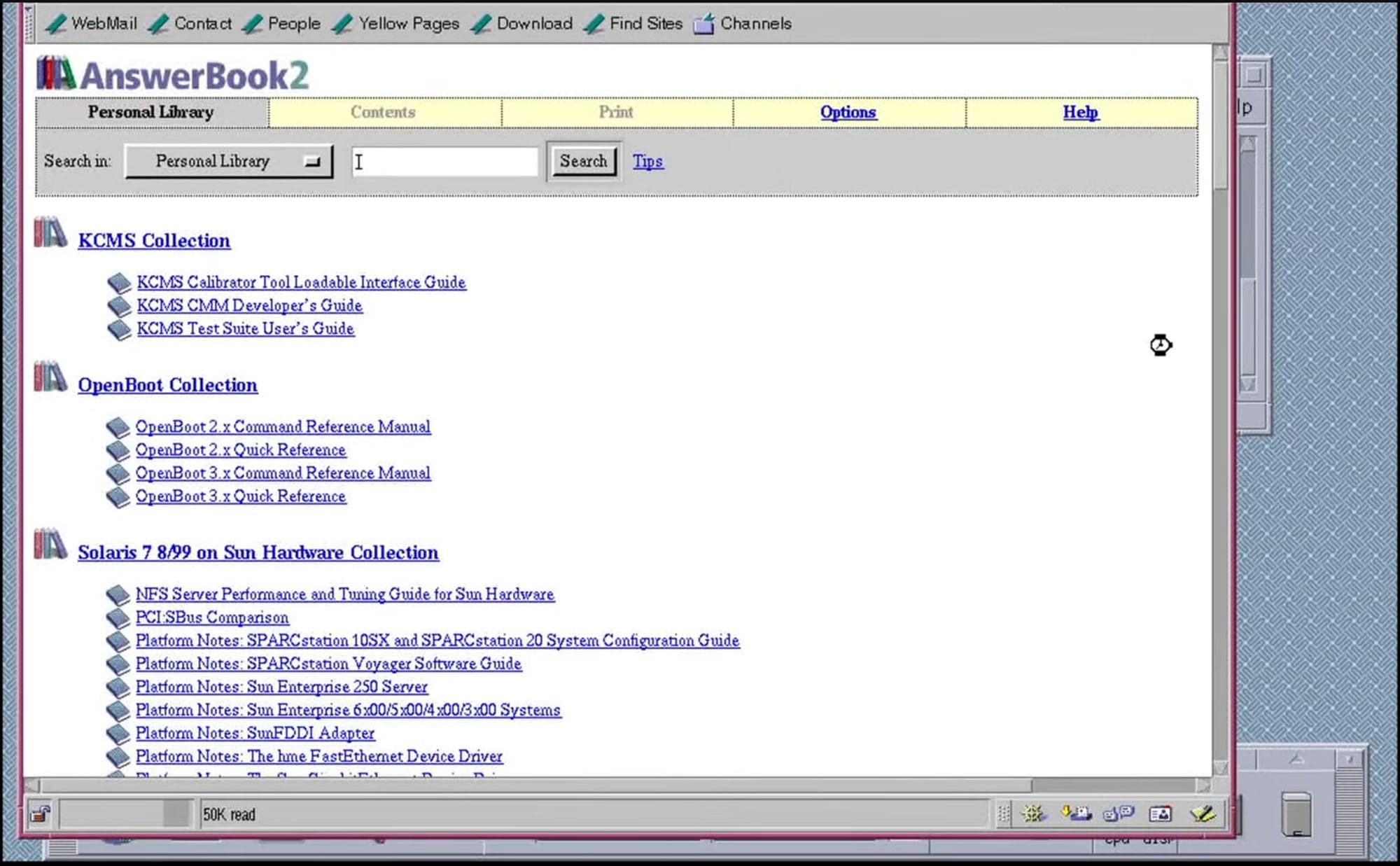The width and height of the screenshot is (1400, 866).
Task: Click book icon beside PCI:SBus Comparison
Action: coord(118,617)
